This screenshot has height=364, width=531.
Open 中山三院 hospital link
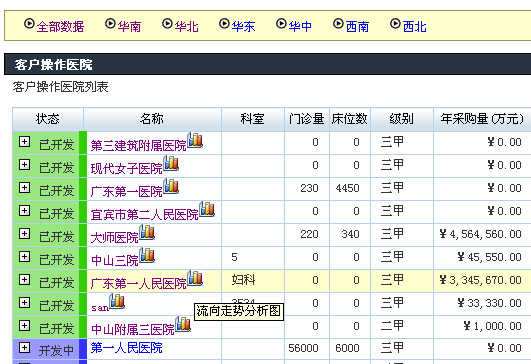[114, 261]
